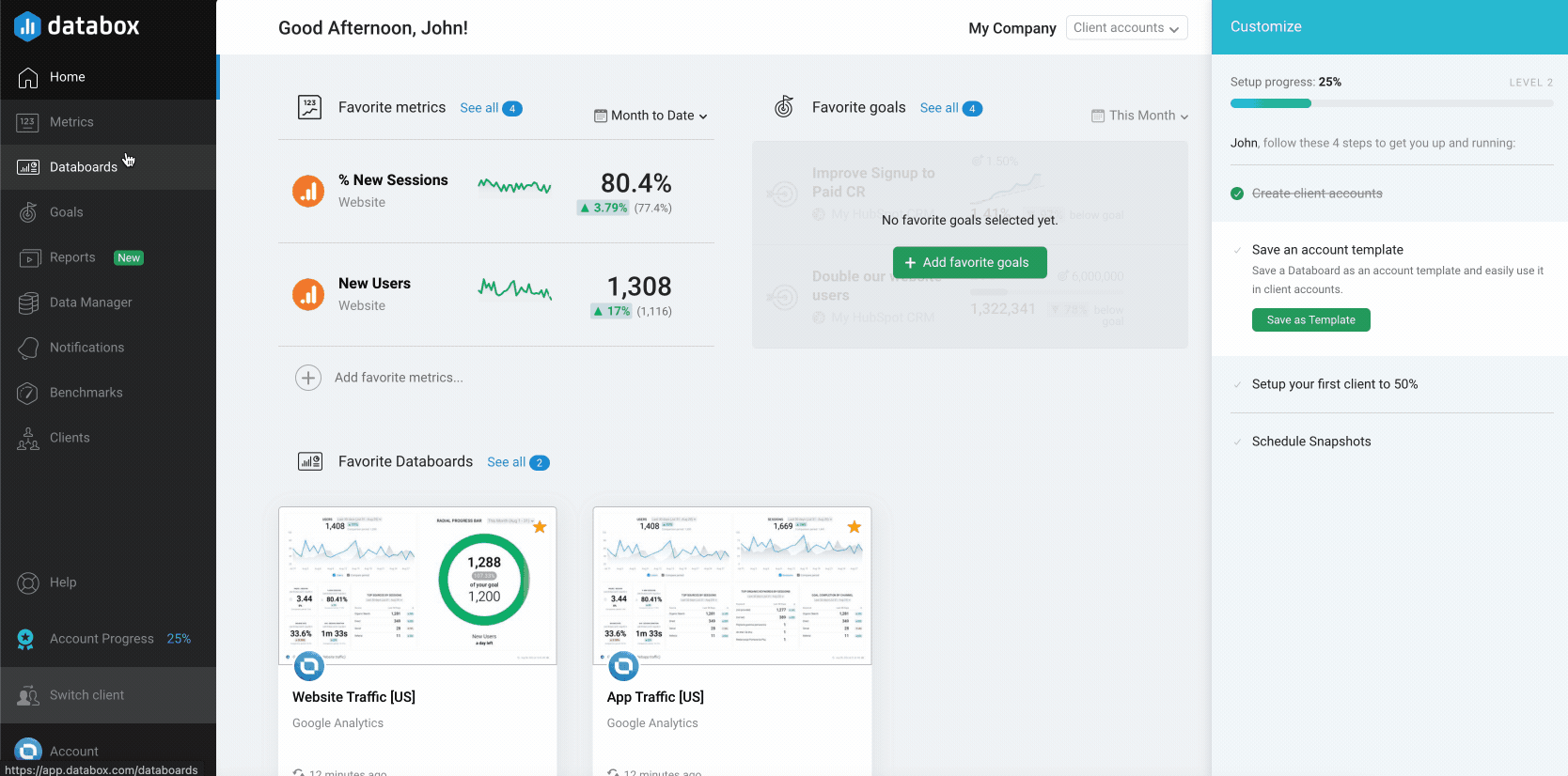1568x776 pixels.
Task: Click the plus icon to add favorite metrics
Action: [308, 378]
